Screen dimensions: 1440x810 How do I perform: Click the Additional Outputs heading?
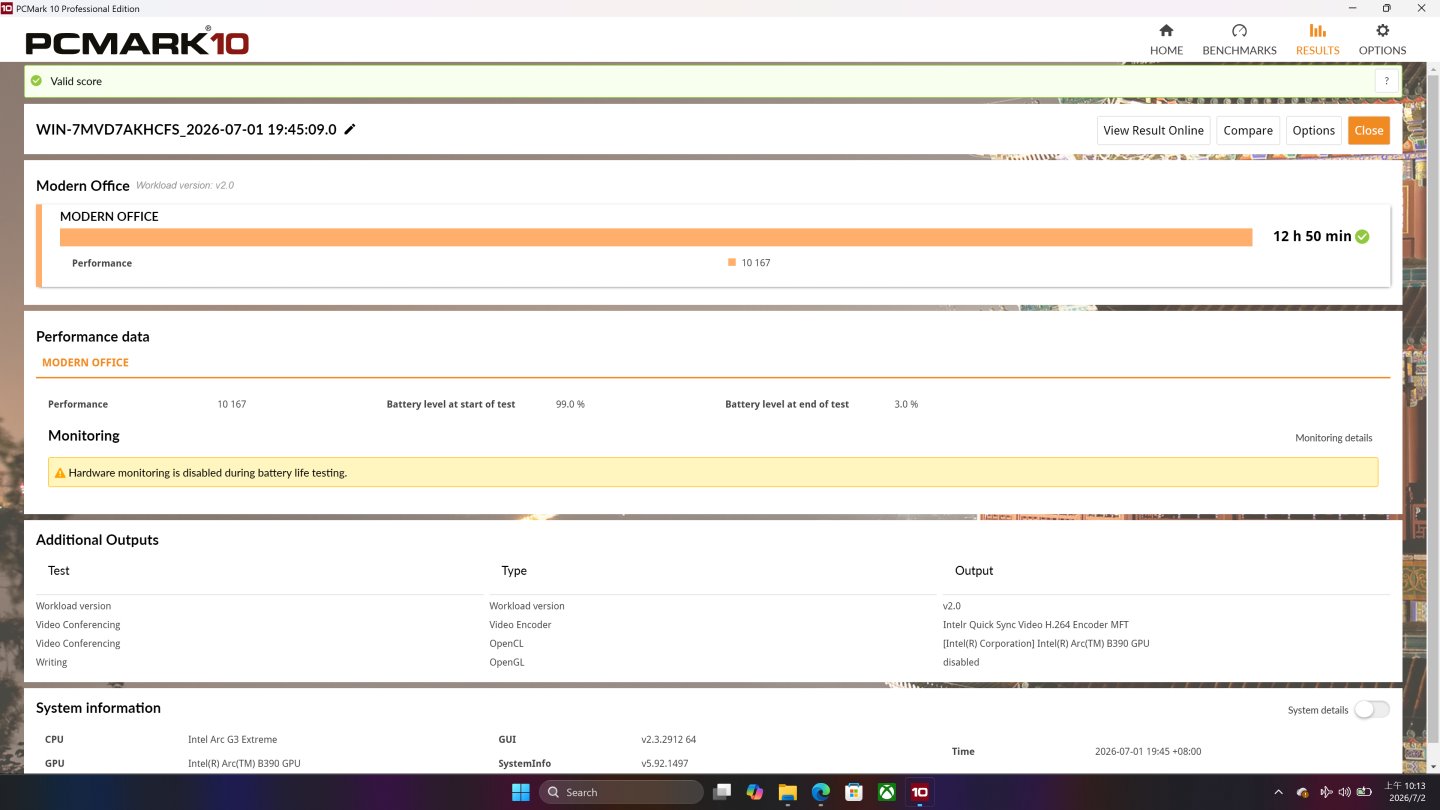pos(97,540)
